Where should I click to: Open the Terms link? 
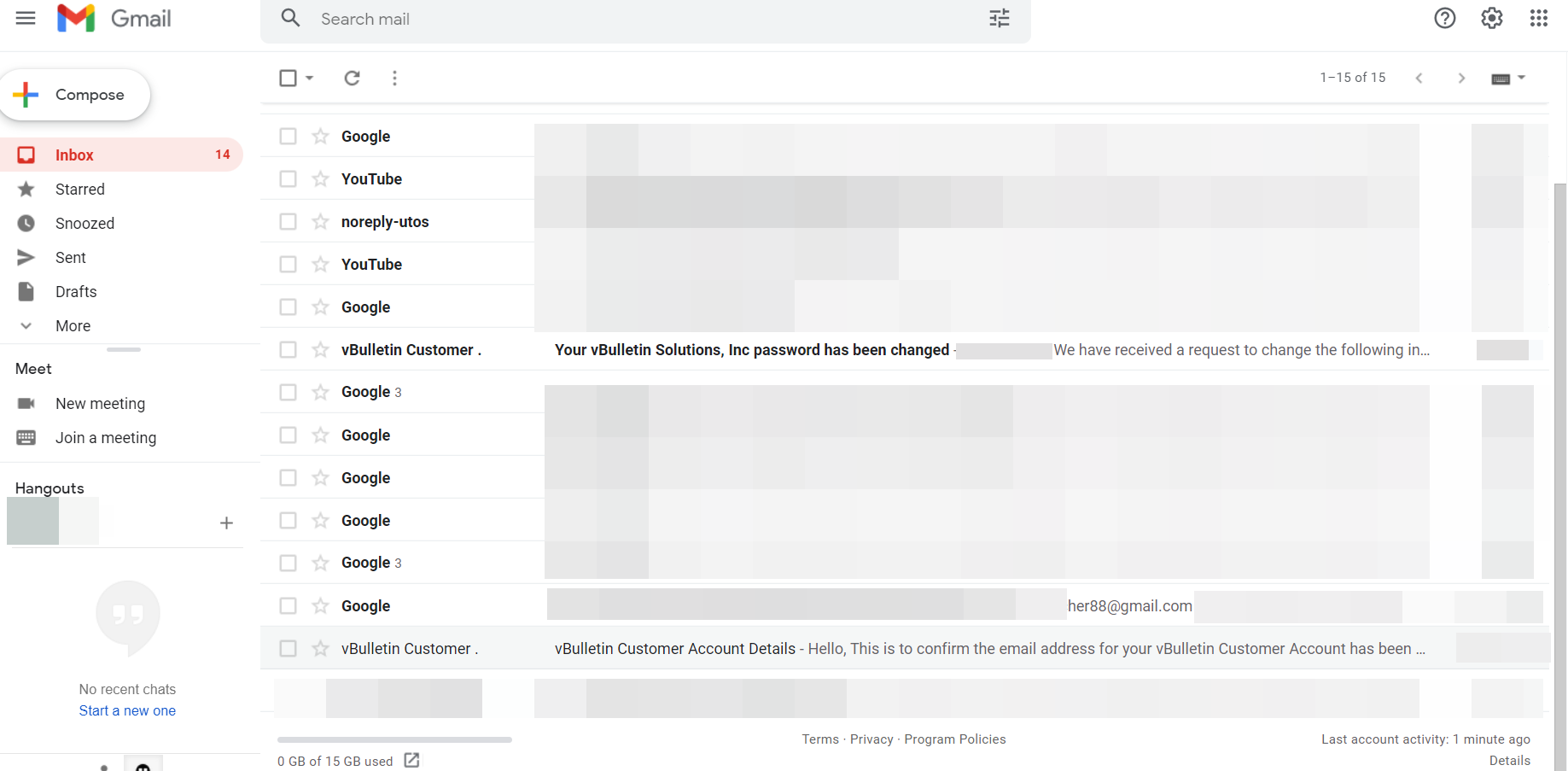[x=820, y=739]
